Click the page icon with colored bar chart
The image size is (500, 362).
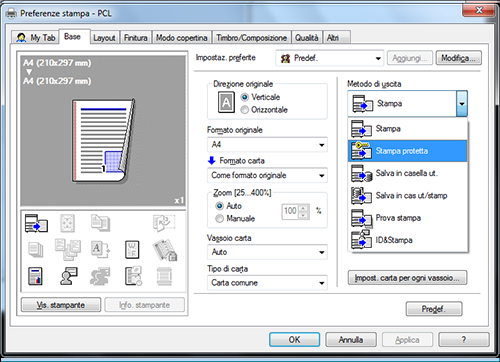click(35, 276)
